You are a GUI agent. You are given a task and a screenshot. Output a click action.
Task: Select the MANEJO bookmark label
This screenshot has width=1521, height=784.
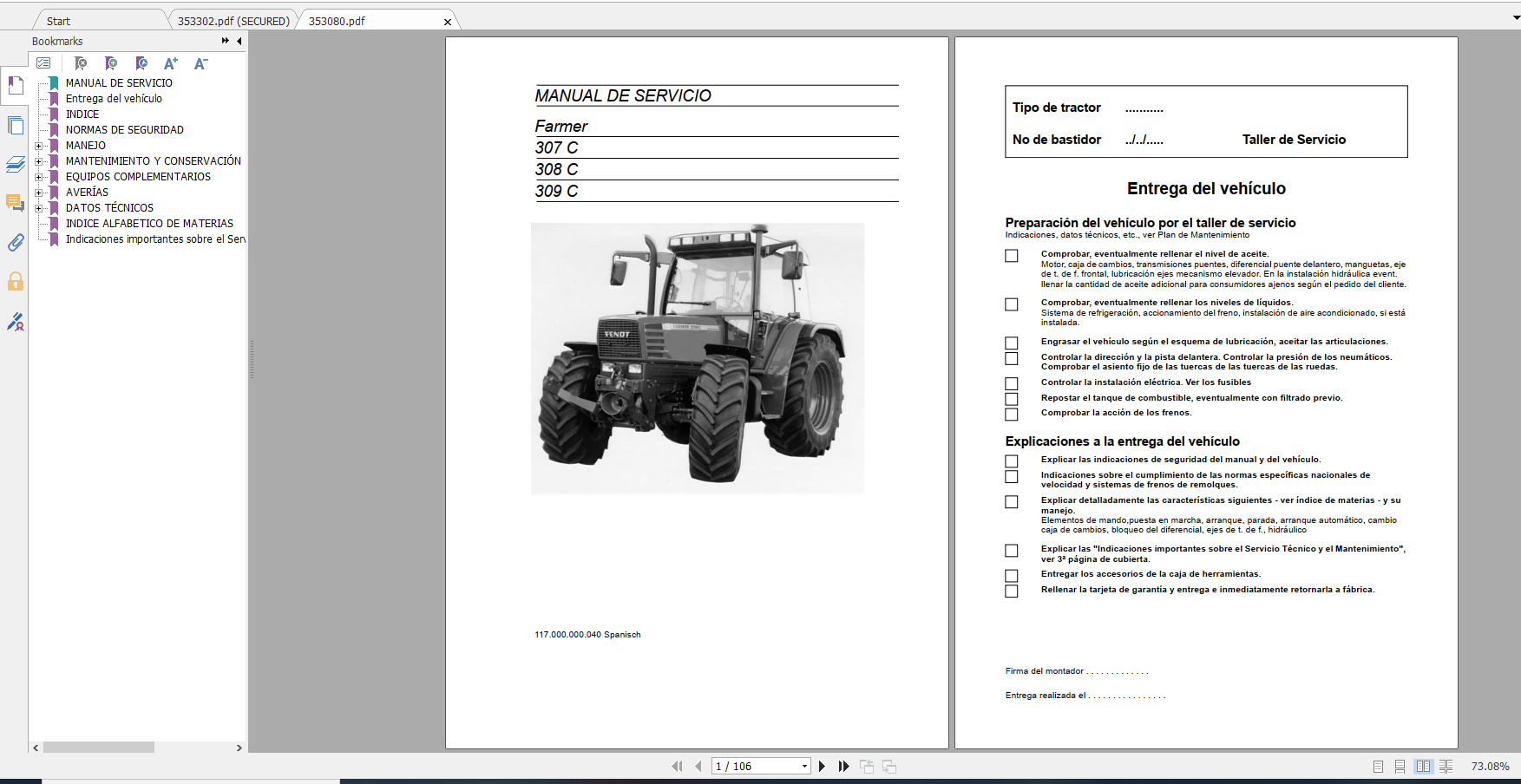point(86,146)
